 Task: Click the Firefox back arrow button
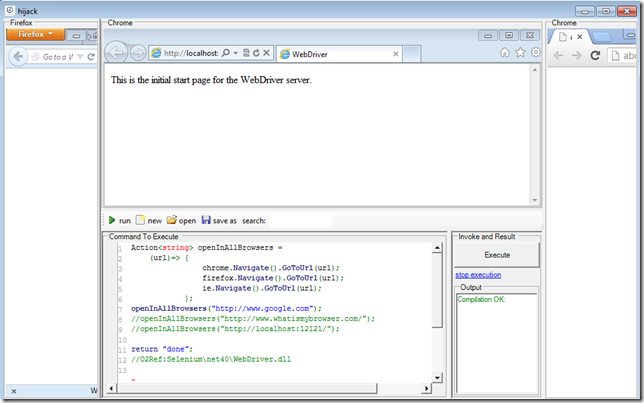(x=18, y=57)
